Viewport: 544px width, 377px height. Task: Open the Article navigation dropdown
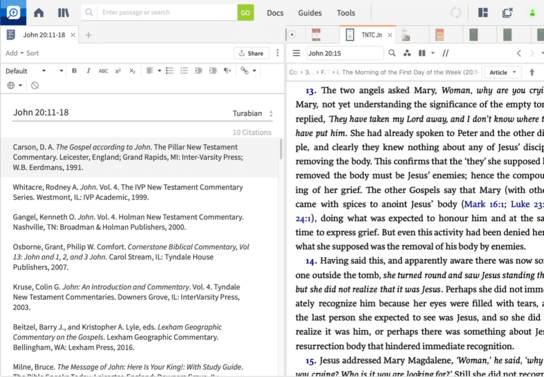(503, 72)
